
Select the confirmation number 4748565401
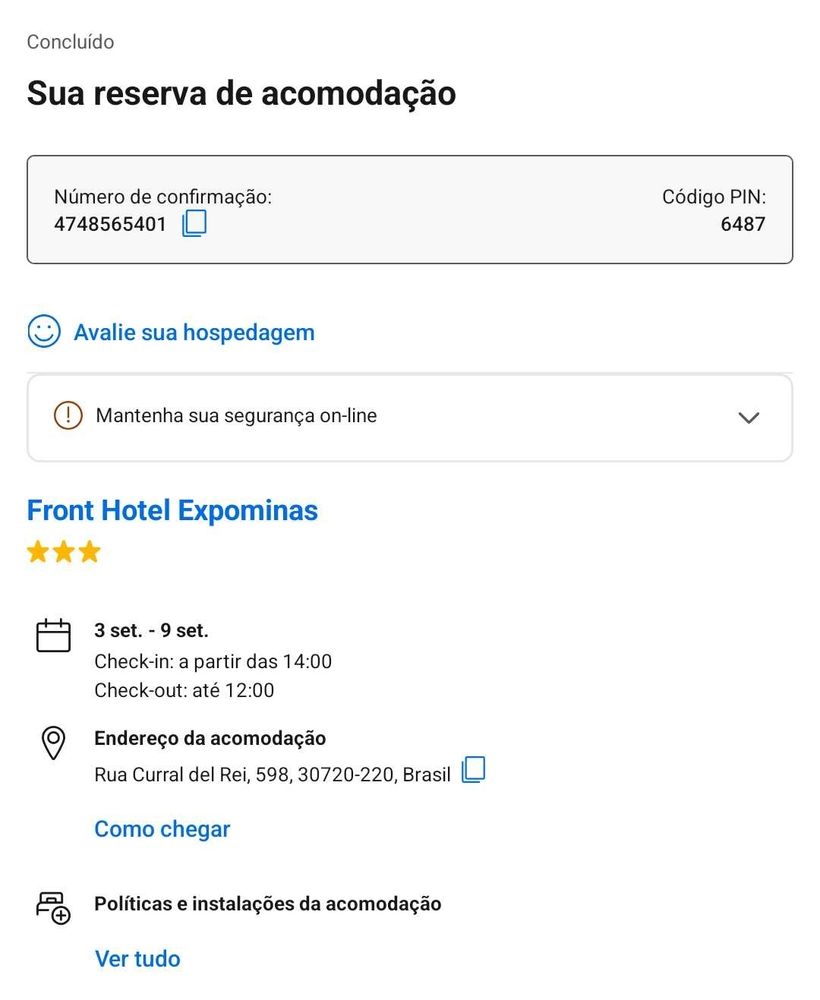coord(110,224)
